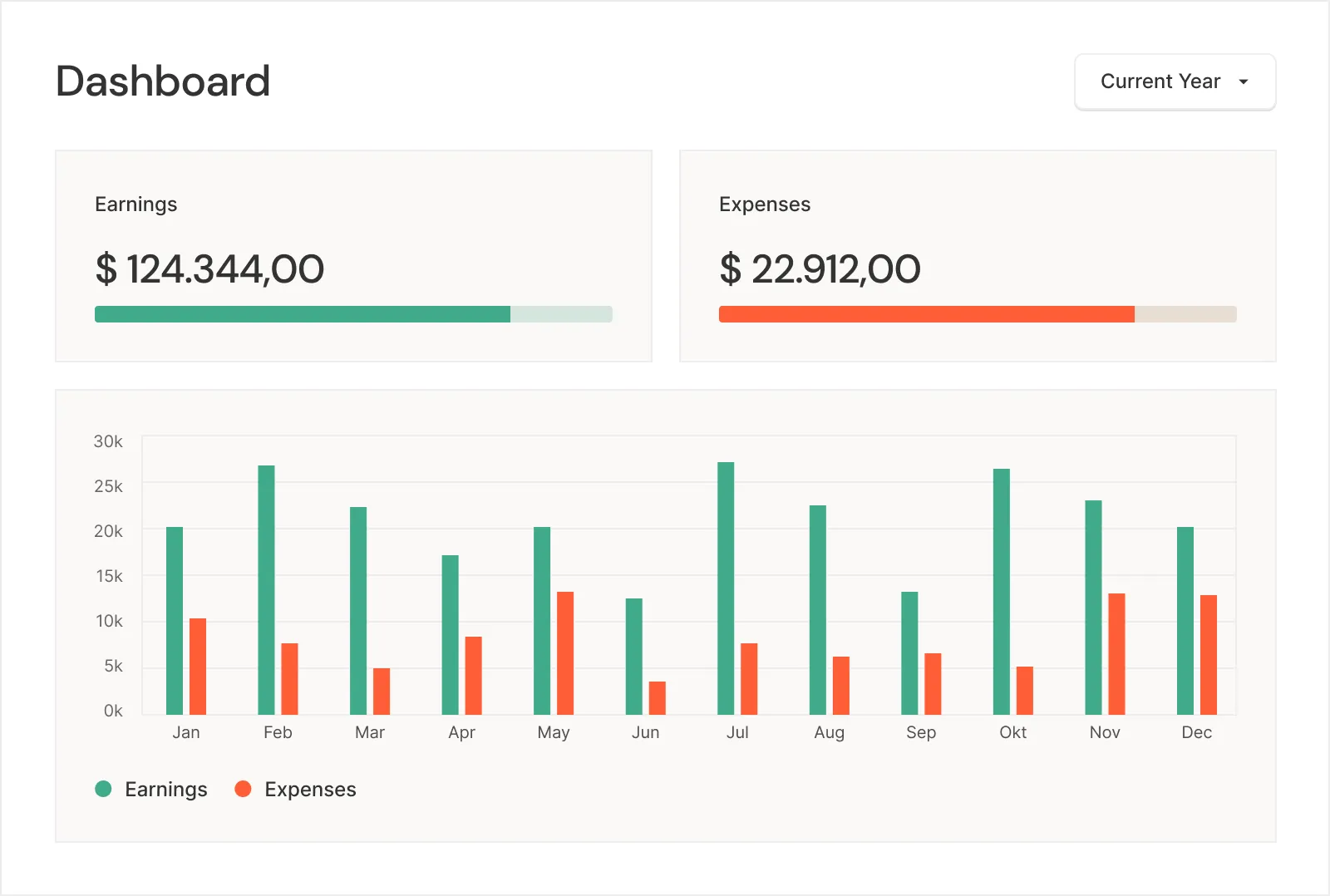Click the Okt axis label
This screenshot has height=896, width=1330.
click(x=1013, y=732)
